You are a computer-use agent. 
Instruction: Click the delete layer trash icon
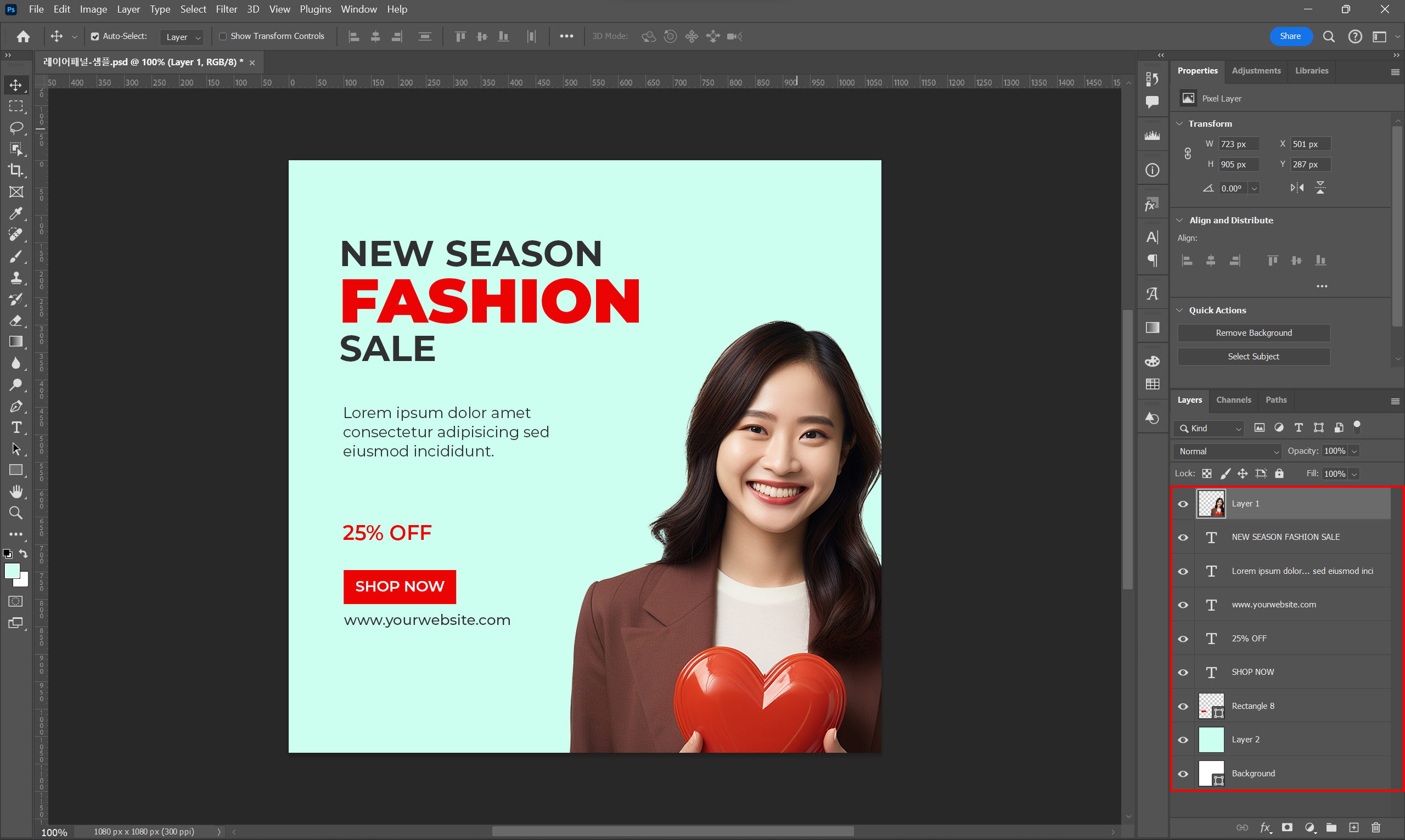click(x=1375, y=827)
